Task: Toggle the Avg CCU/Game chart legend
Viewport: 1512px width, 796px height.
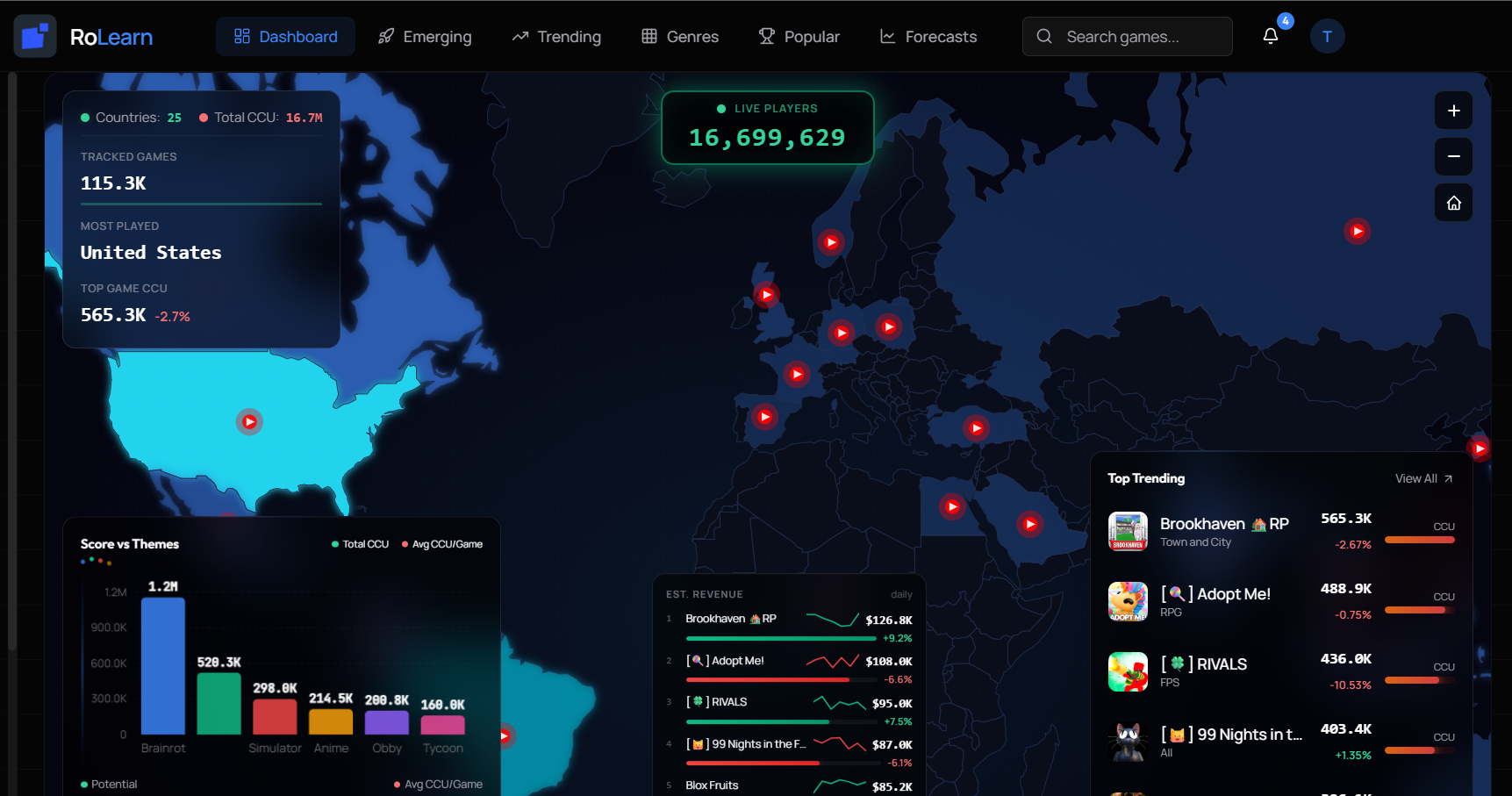Action: coord(441,543)
